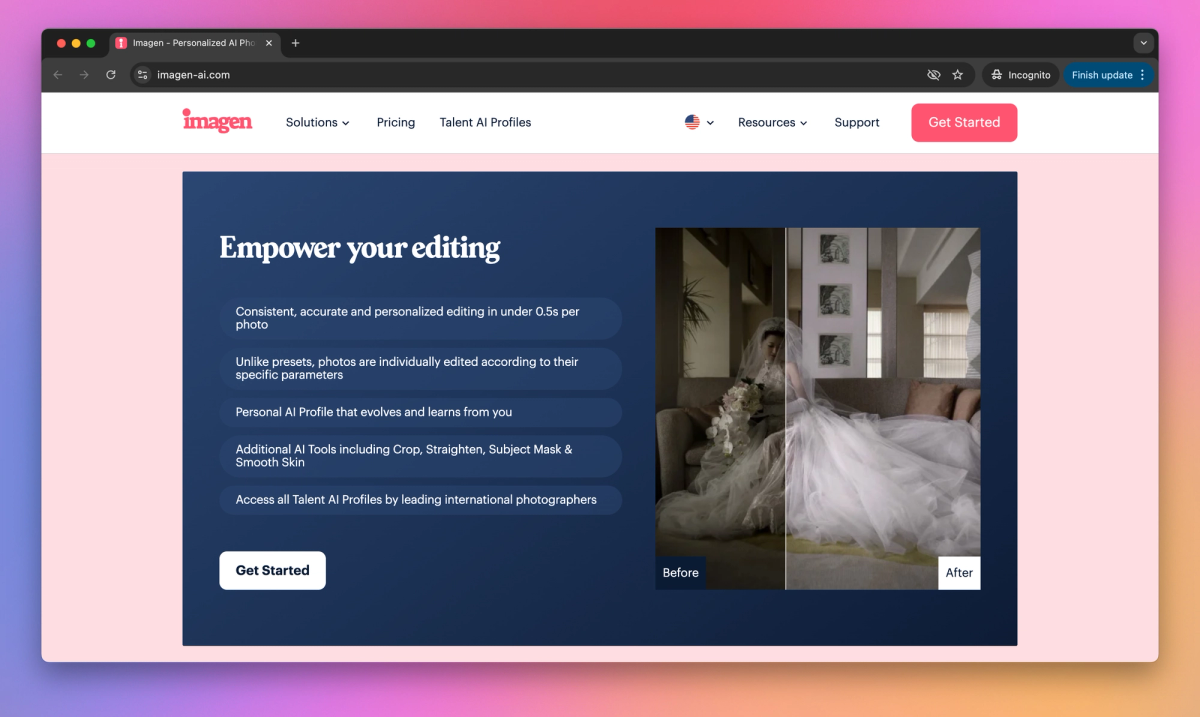Click the Incognito indicator
The width and height of the screenshot is (1200, 717).
click(x=1021, y=75)
